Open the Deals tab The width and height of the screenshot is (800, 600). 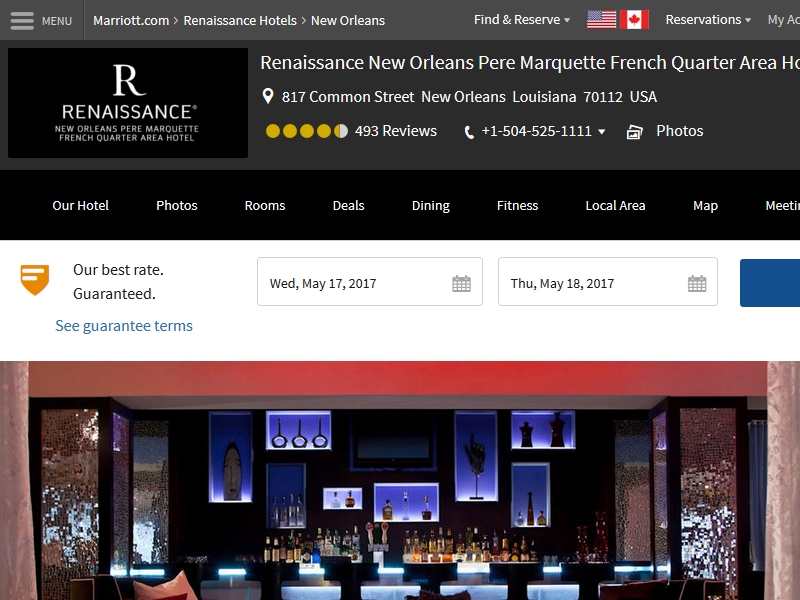[x=348, y=205]
